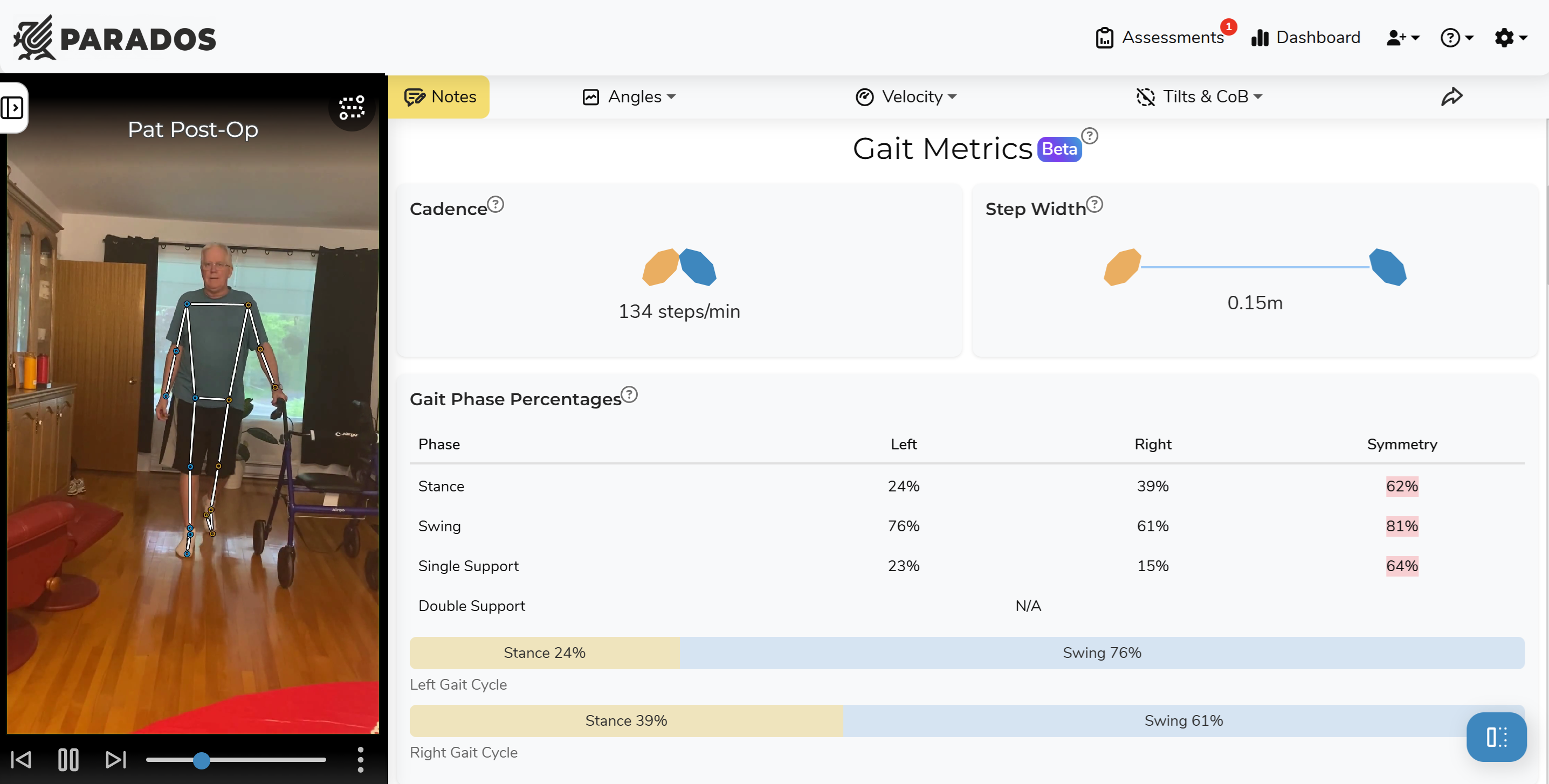The width and height of the screenshot is (1549, 784).
Task: Select the Gait Metrics Beta badge
Action: pos(1058,148)
